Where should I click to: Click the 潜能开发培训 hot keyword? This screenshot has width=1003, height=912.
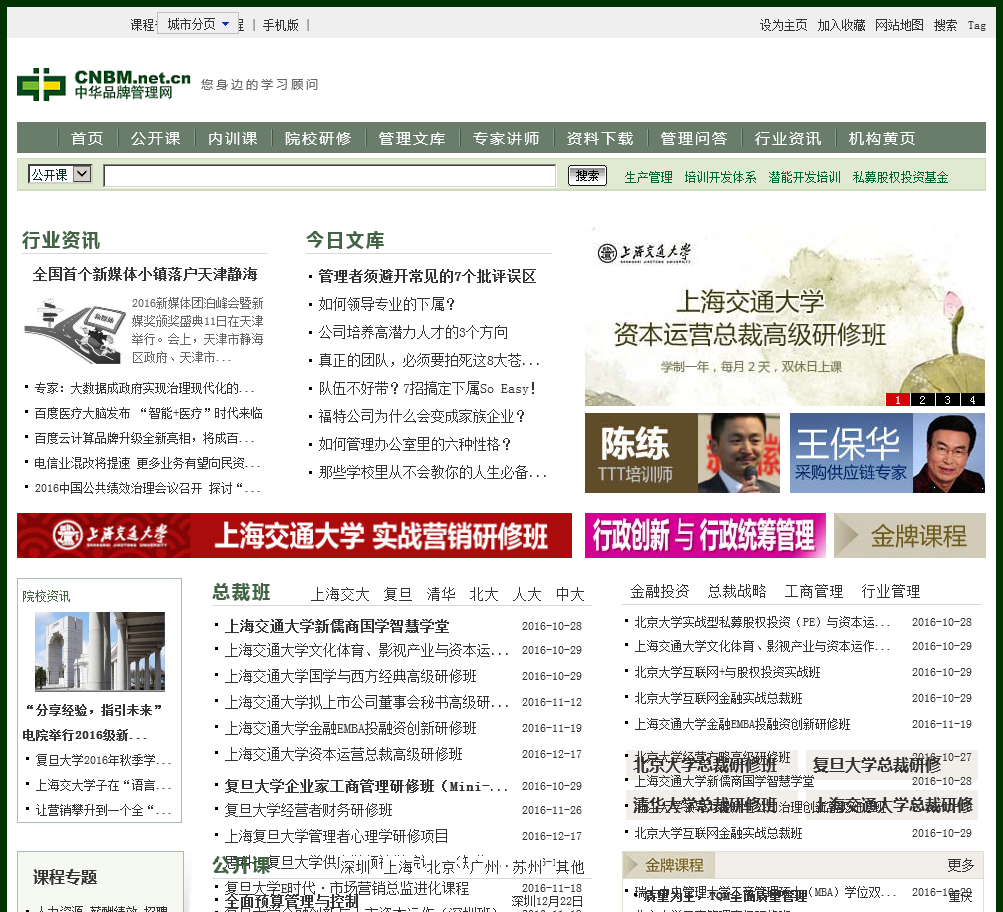pyautogui.click(x=805, y=177)
